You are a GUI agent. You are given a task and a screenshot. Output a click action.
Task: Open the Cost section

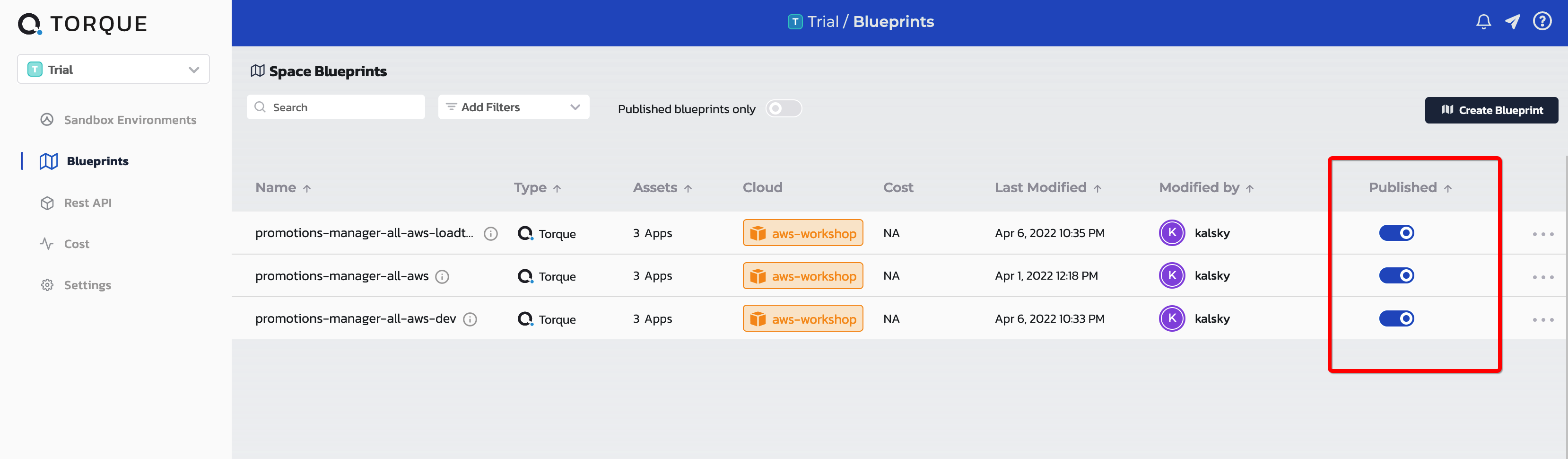[x=64, y=244]
